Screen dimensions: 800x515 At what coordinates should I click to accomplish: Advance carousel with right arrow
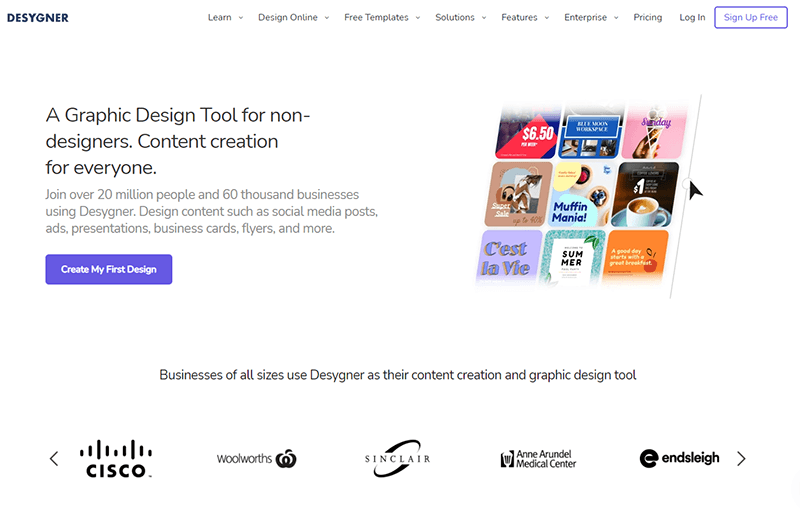(x=741, y=459)
